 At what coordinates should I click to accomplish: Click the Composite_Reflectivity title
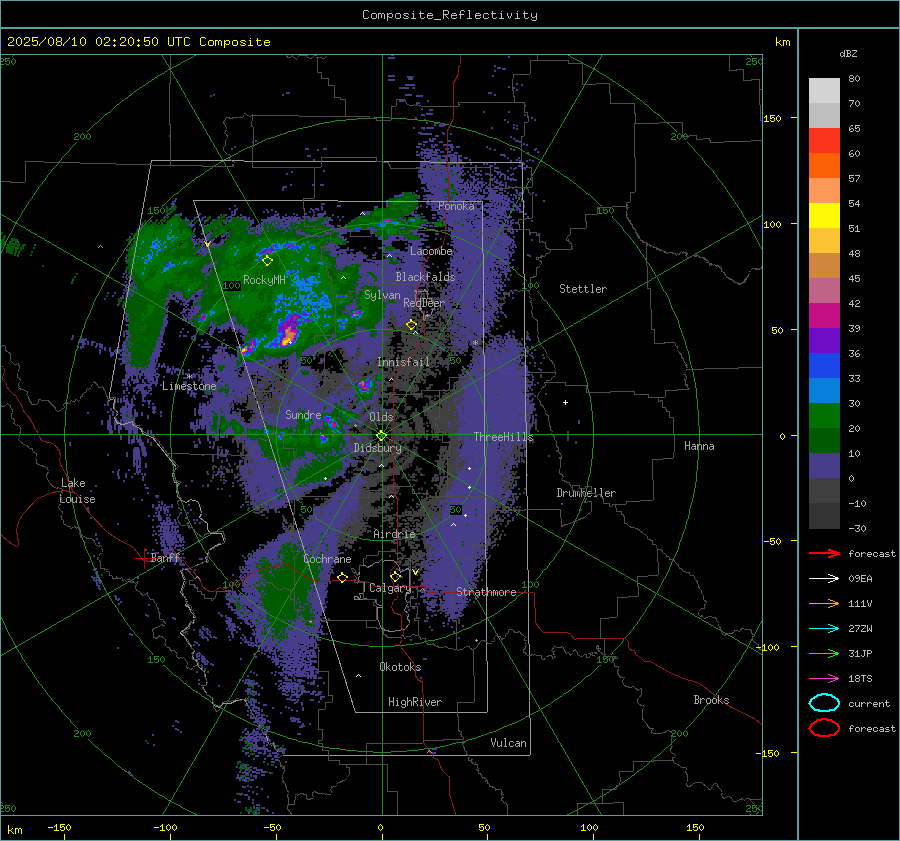coord(450,15)
